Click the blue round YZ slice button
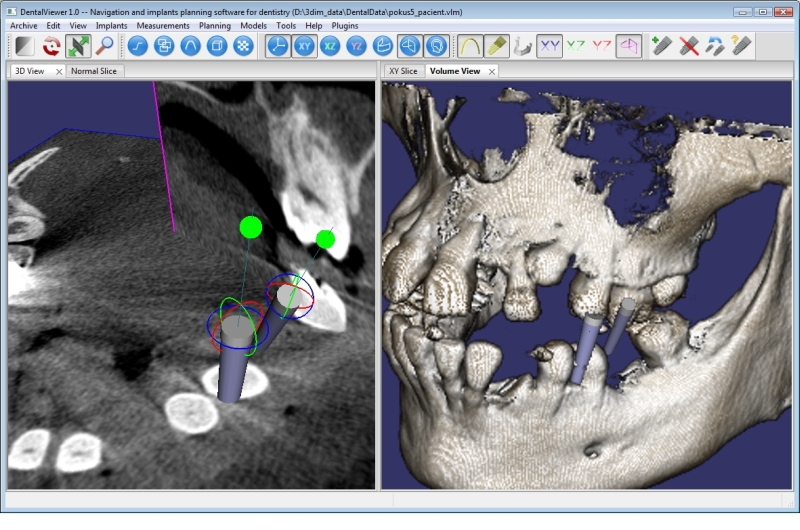Image resolution: width=800 pixels, height=530 pixels. (357, 46)
